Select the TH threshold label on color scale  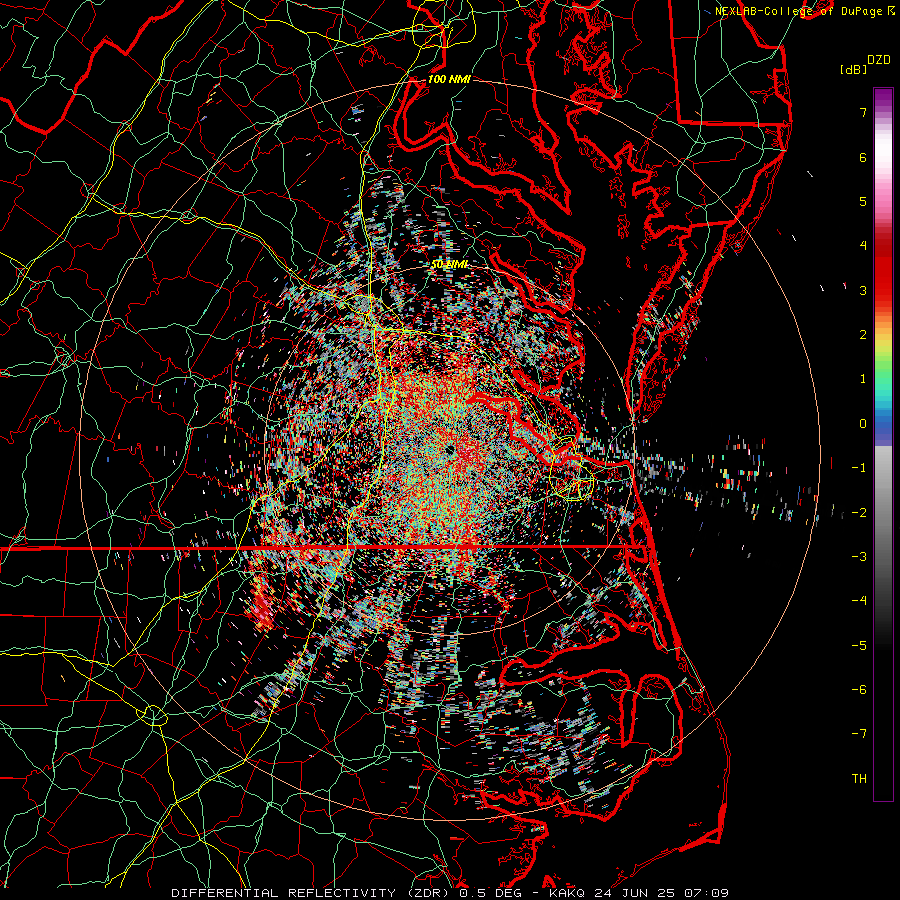pos(859,778)
